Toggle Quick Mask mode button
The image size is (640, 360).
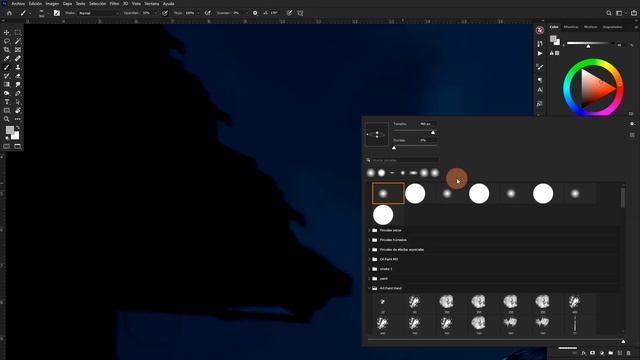[7, 146]
